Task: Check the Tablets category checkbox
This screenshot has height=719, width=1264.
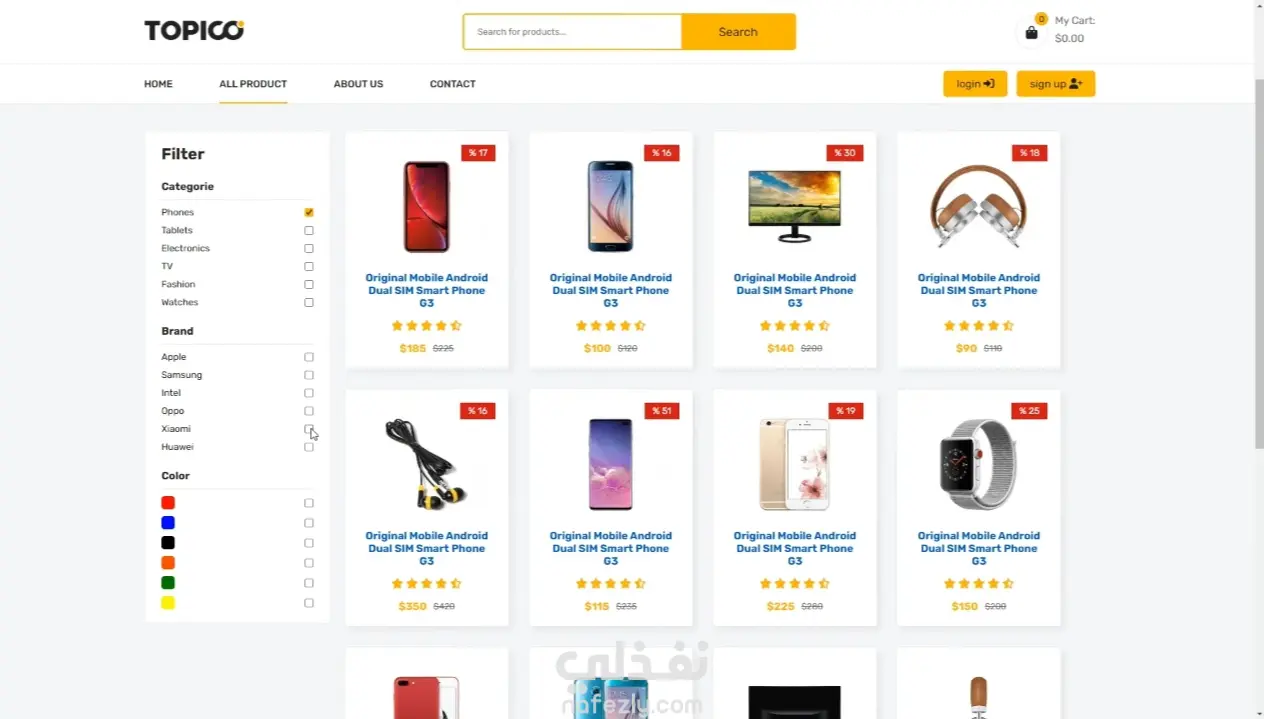Action: [x=309, y=231]
